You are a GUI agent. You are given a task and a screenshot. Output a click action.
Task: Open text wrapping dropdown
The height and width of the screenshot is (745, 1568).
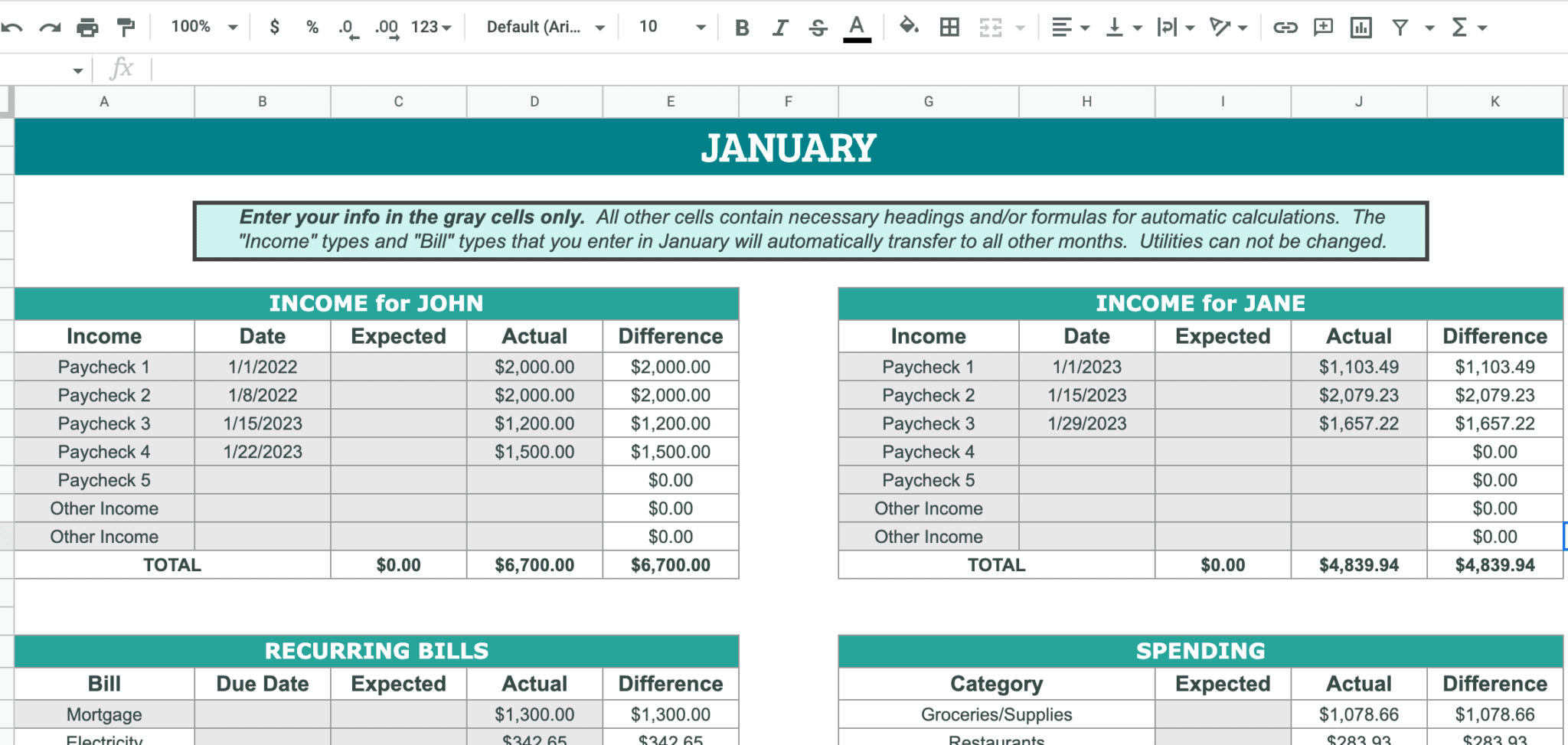click(1175, 28)
